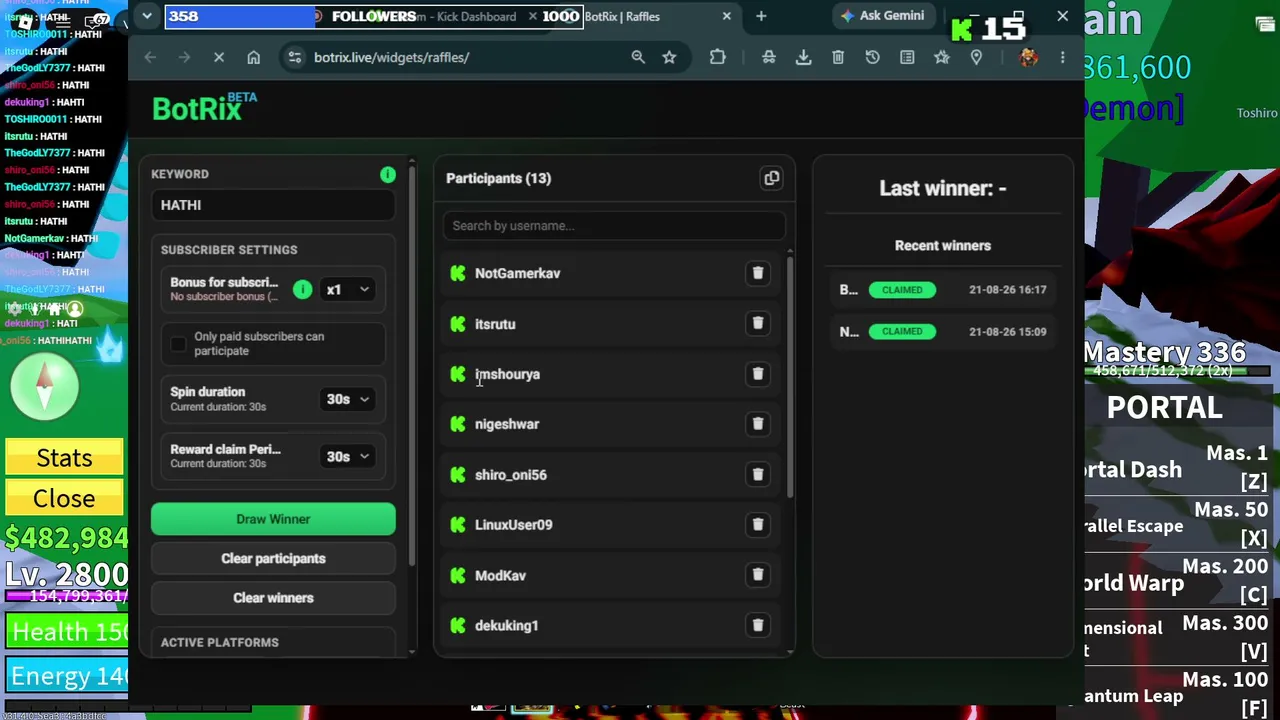Viewport: 1280px width, 720px height.
Task: Click the yellow Close button in game
Action: click(x=64, y=498)
